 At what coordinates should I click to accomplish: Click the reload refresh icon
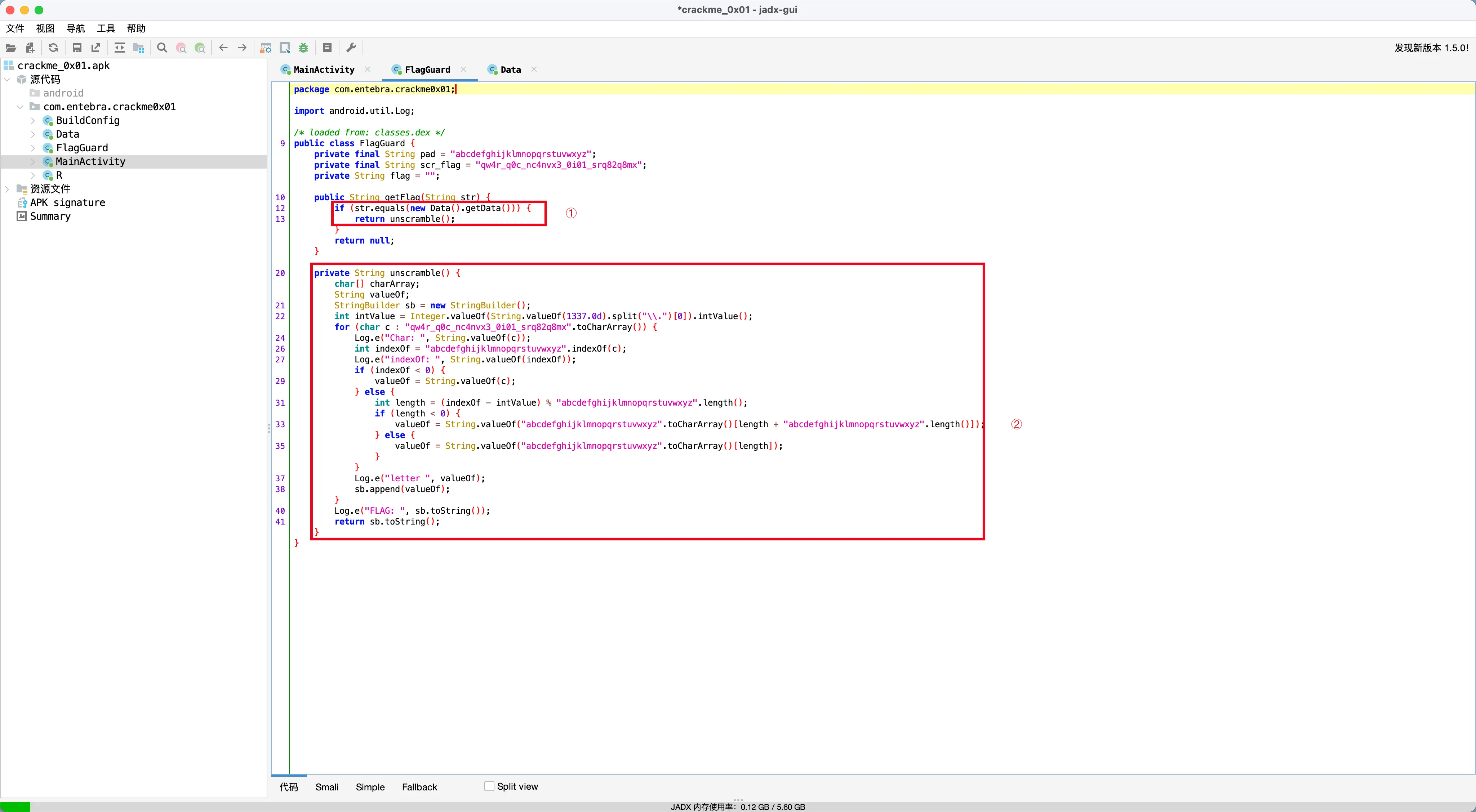(53, 48)
